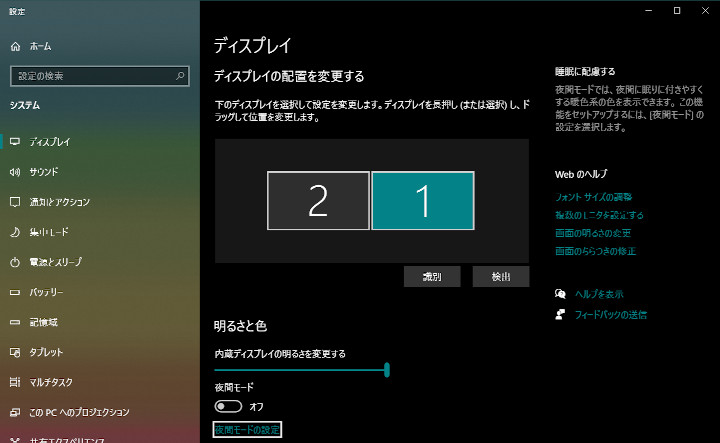
Task: Select display 2 in arrangement area
Action: (318, 201)
